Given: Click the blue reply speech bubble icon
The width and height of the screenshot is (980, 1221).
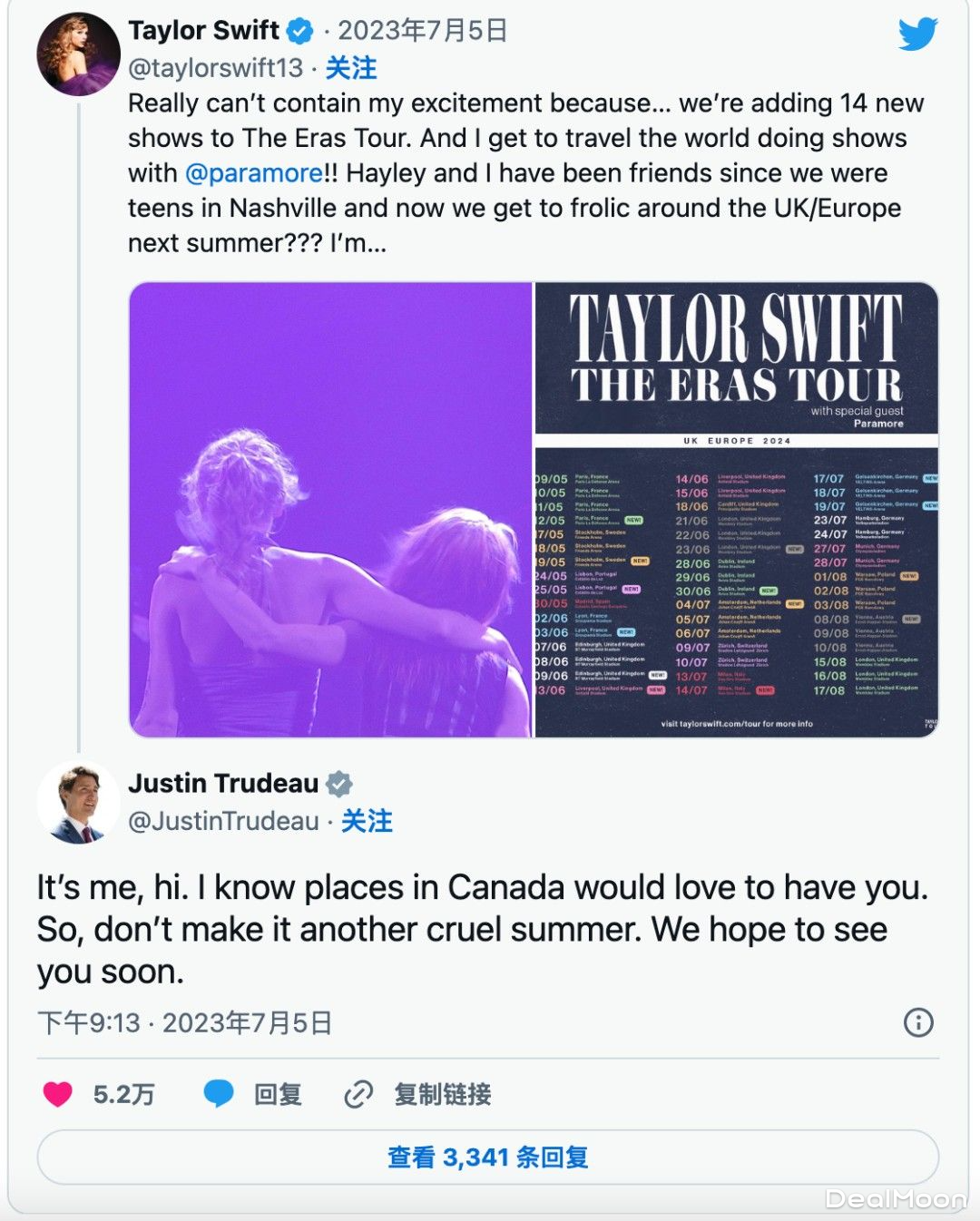Looking at the screenshot, I should click(219, 1094).
